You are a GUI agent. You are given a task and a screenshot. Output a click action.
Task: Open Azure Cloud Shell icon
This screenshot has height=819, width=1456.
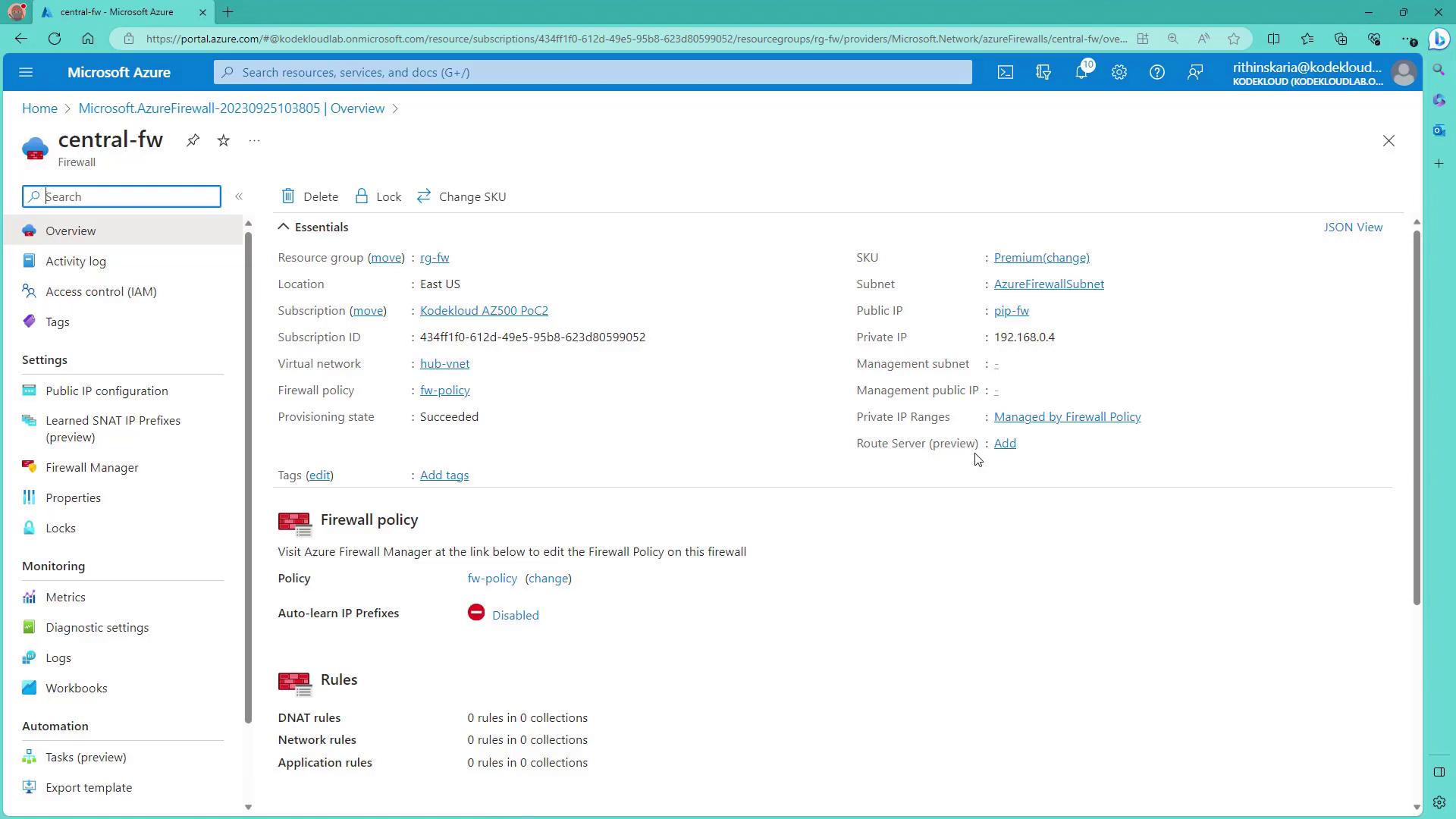[x=1005, y=73]
